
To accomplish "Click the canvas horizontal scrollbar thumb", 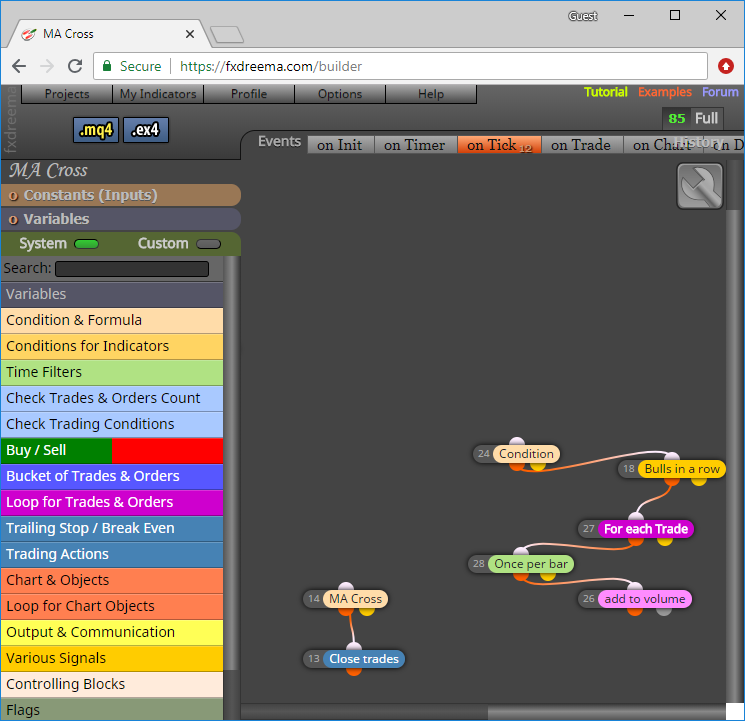I will click(x=607, y=712).
